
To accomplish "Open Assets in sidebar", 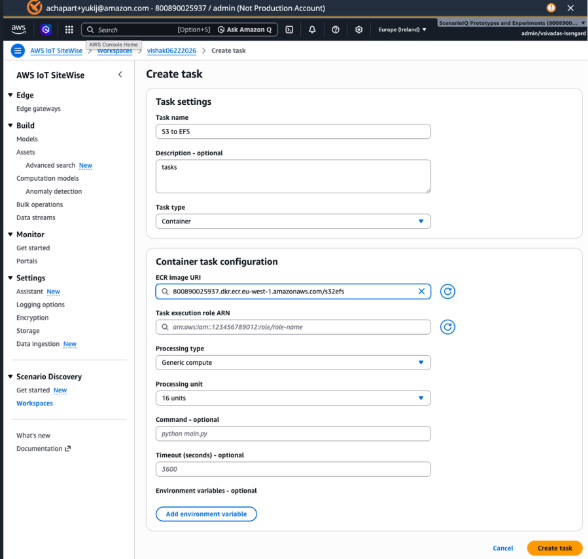I will [x=26, y=152].
